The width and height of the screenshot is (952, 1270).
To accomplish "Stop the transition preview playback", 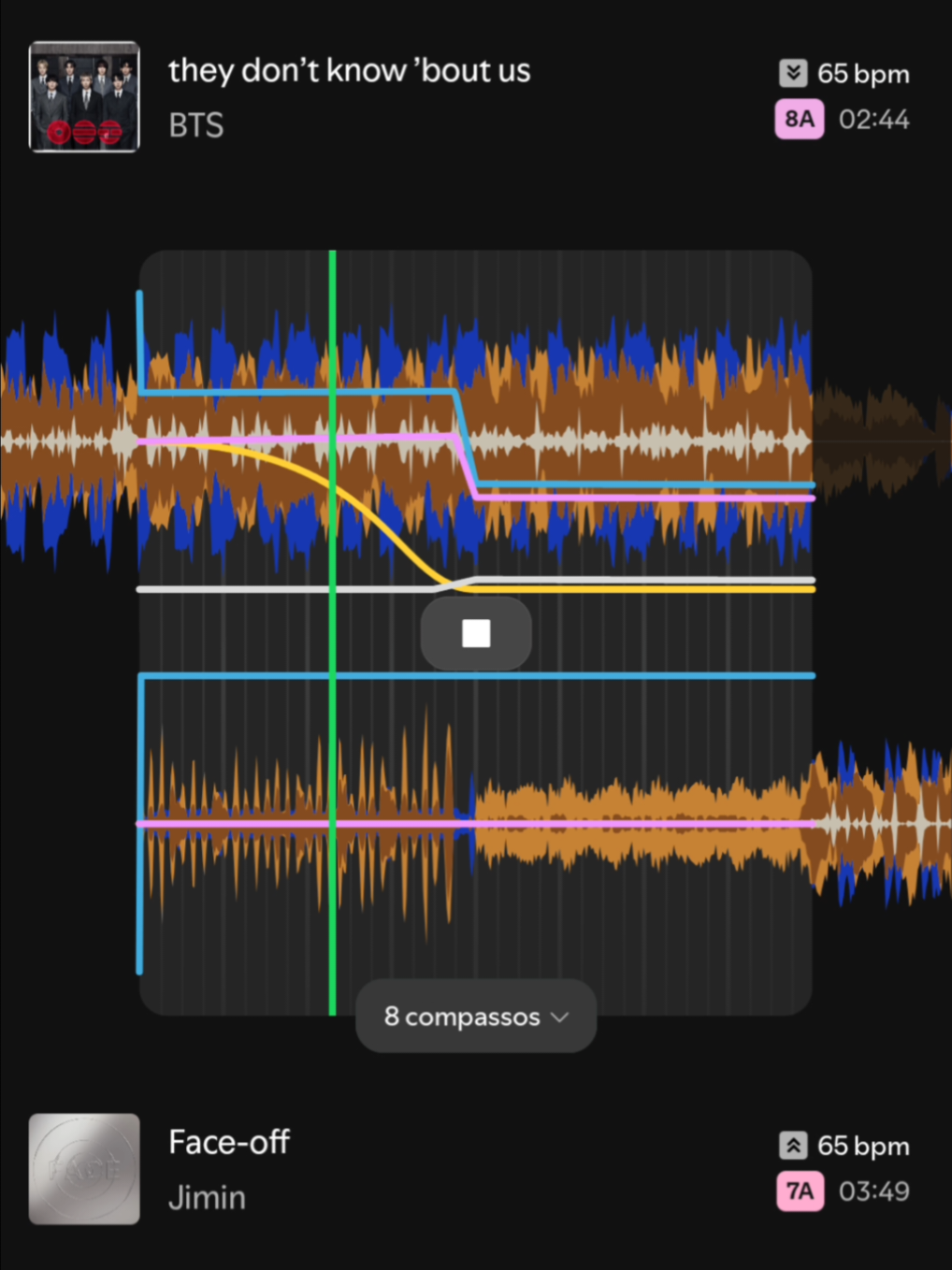I will coord(476,633).
